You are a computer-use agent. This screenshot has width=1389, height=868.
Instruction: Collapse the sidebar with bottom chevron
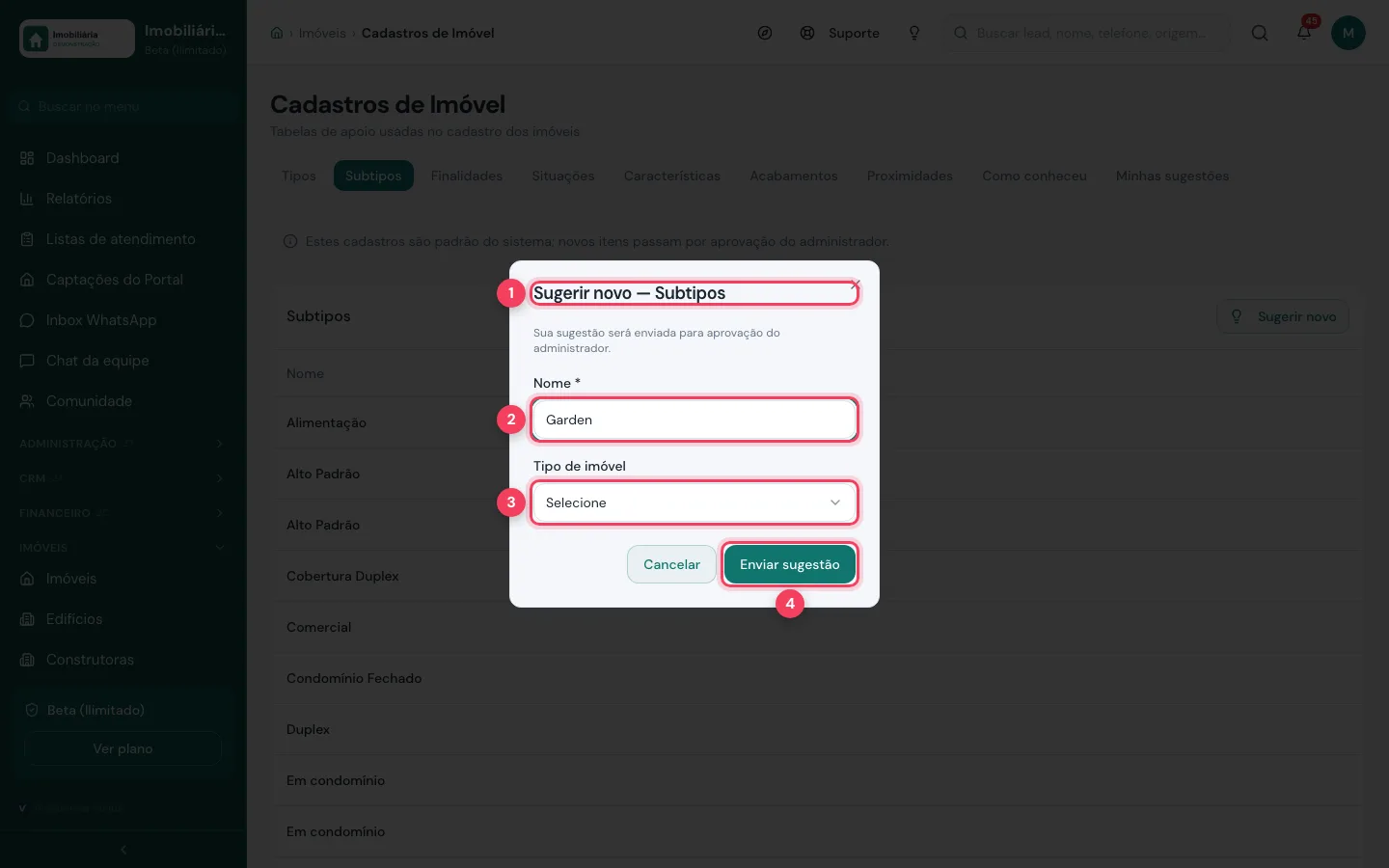123,850
